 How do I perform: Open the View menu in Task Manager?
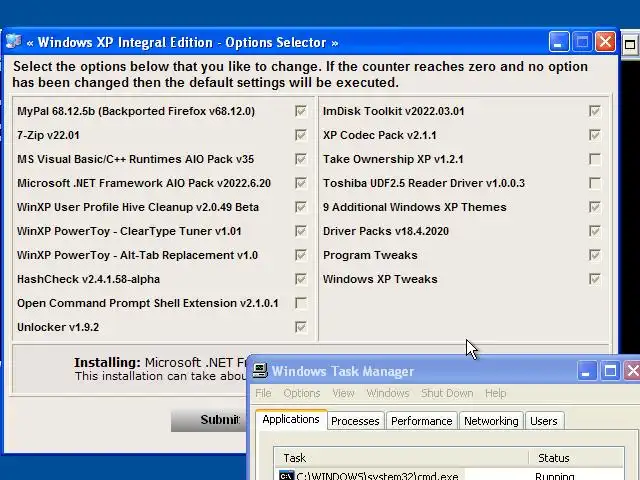click(343, 393)
